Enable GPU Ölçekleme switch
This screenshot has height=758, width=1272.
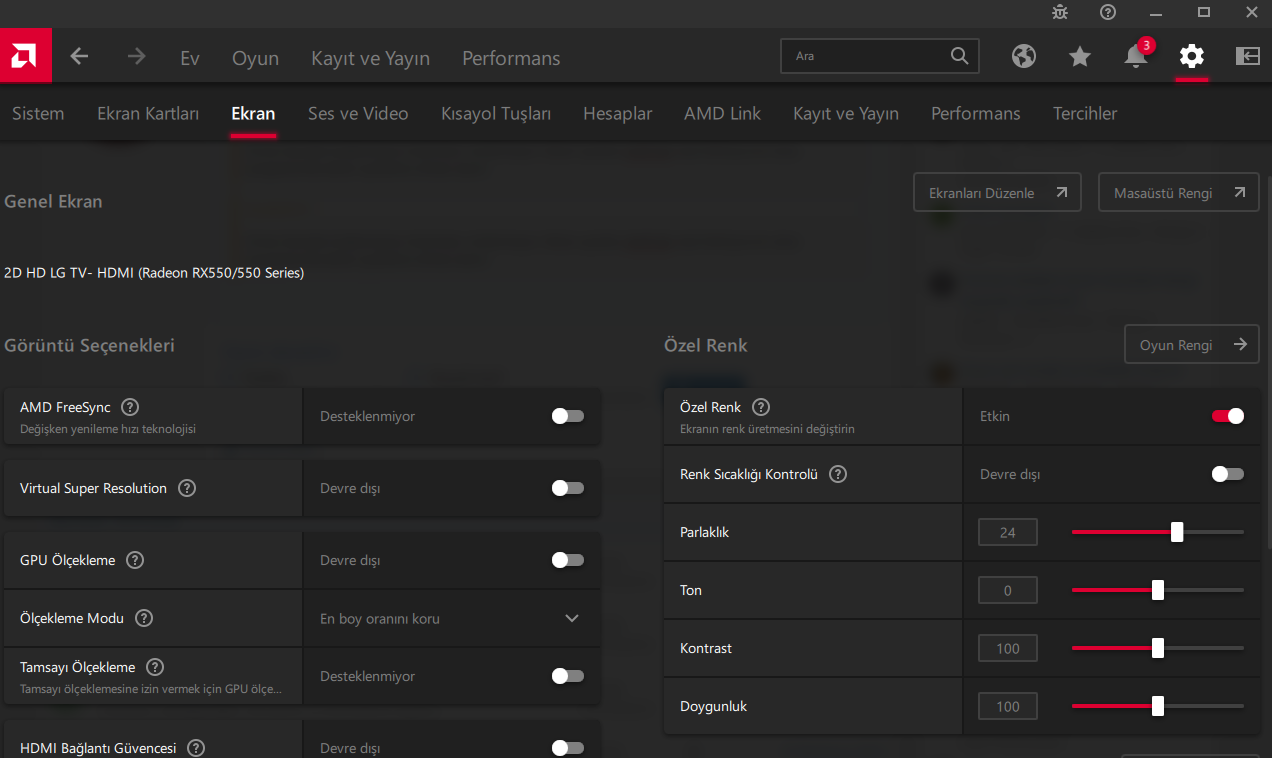(x=568, y=560)
